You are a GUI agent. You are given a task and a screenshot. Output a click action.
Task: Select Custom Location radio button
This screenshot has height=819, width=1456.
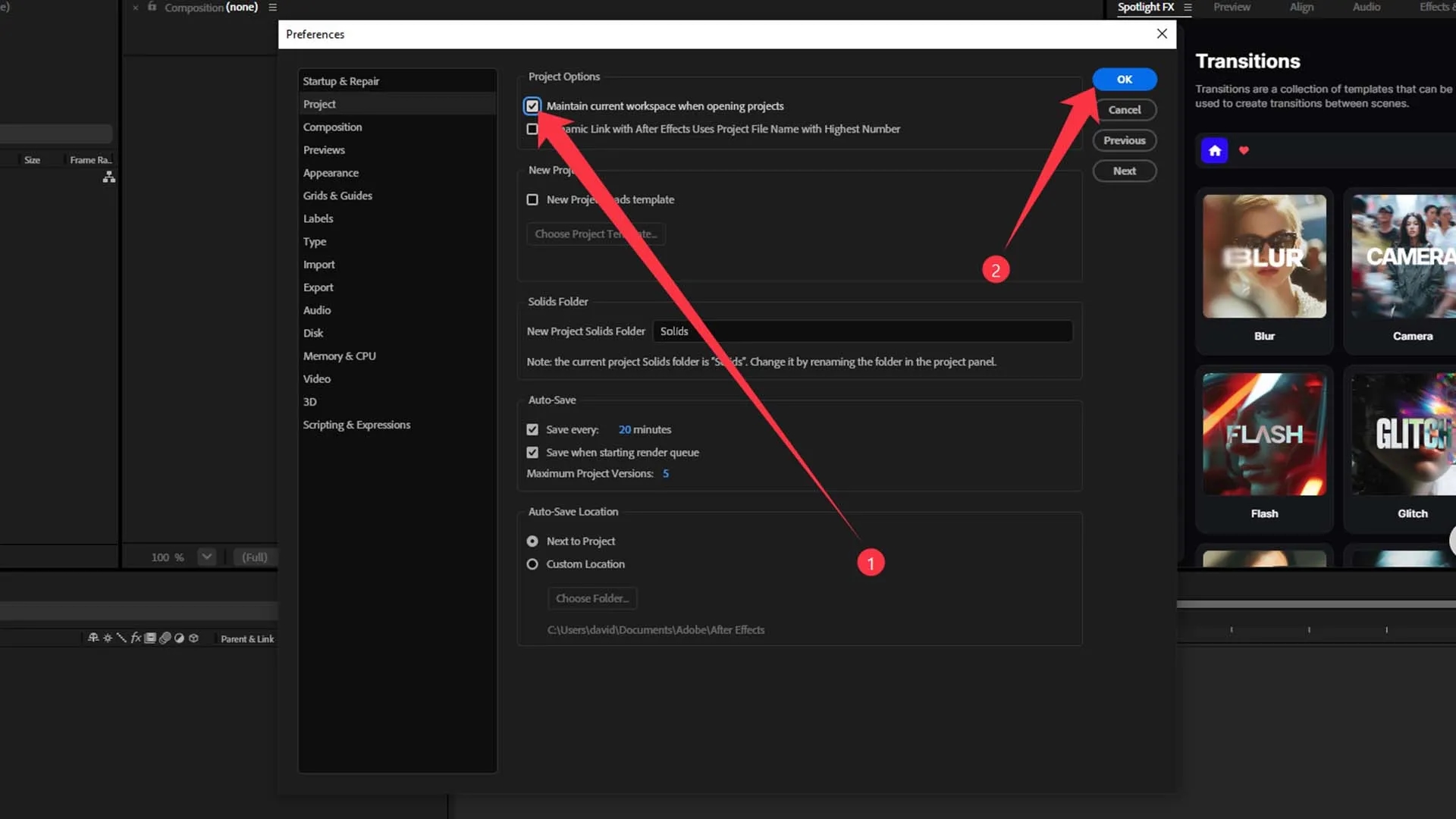[x=532, y=564]
